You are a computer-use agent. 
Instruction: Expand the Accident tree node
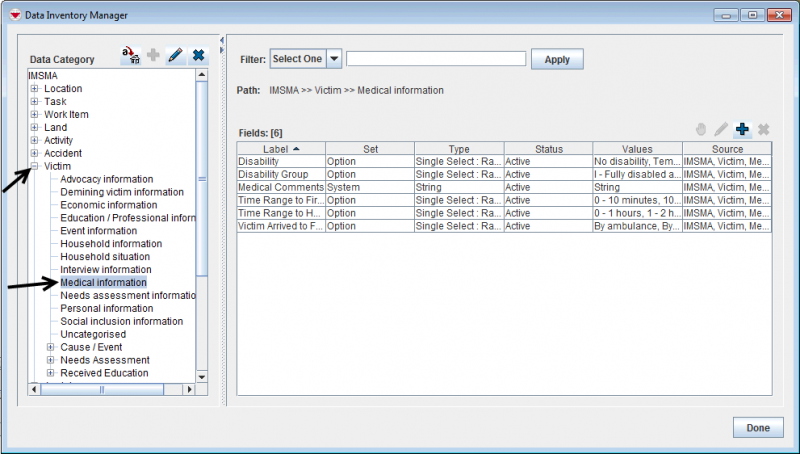coord(35,153)
